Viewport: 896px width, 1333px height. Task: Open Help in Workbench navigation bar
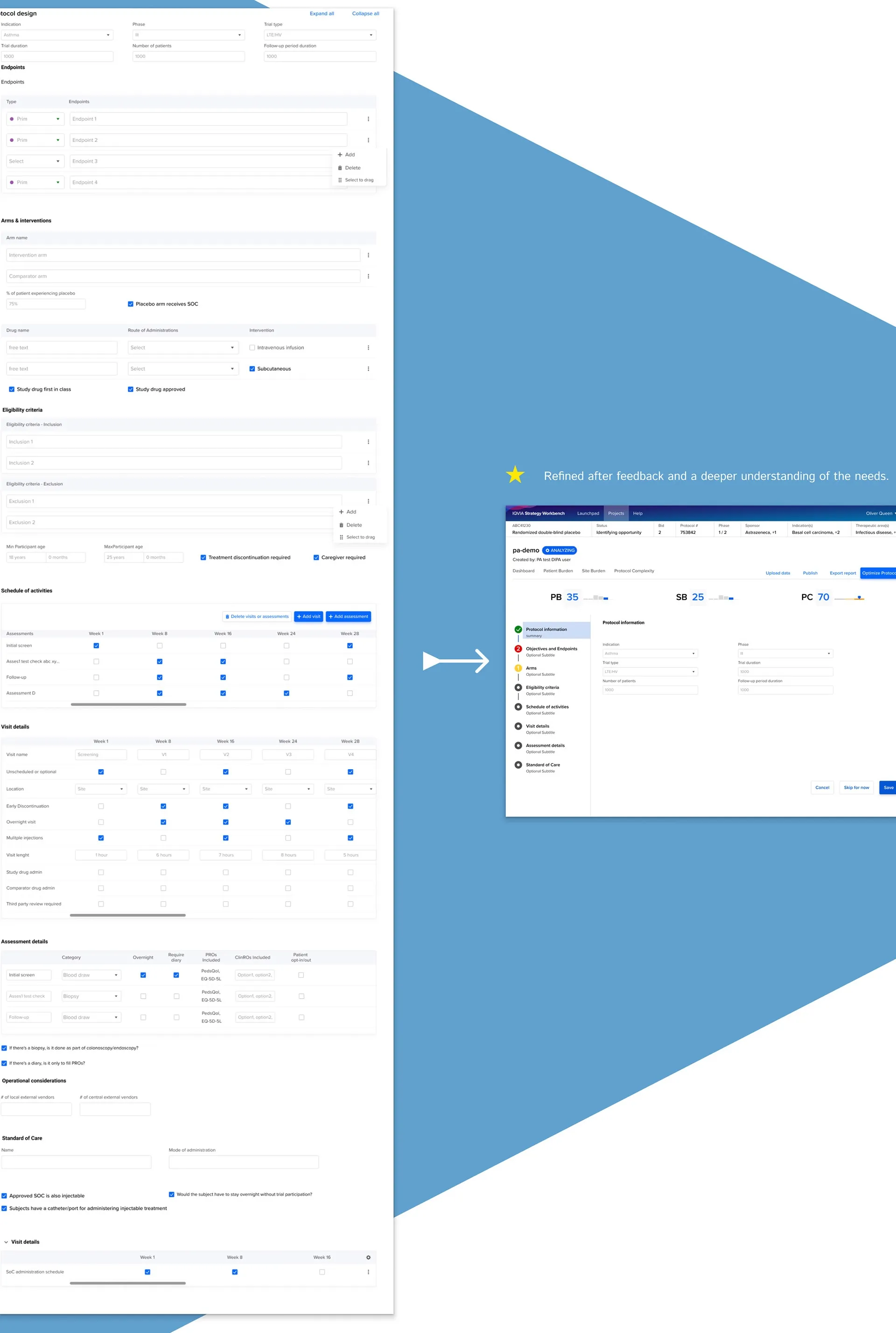(638, 513)
